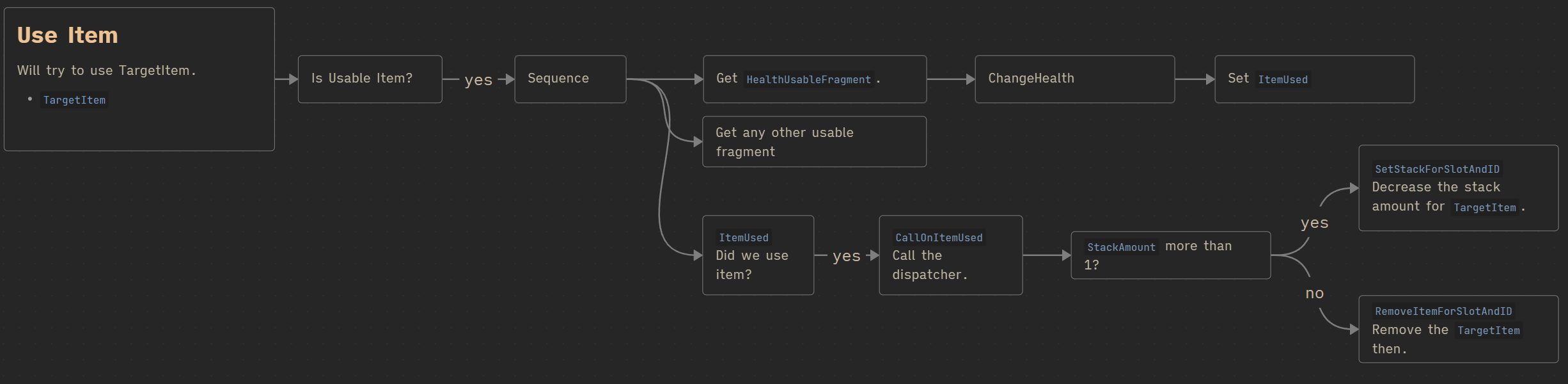Click the RemoveItemForSlotAndID code tag
The image size is (1568, 384).
point(1443,312)
